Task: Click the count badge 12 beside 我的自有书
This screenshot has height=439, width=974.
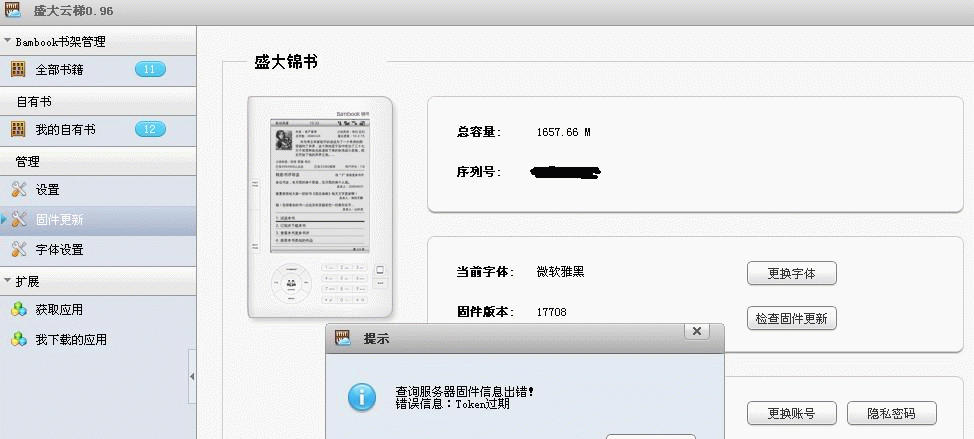Action: (150, 130)
